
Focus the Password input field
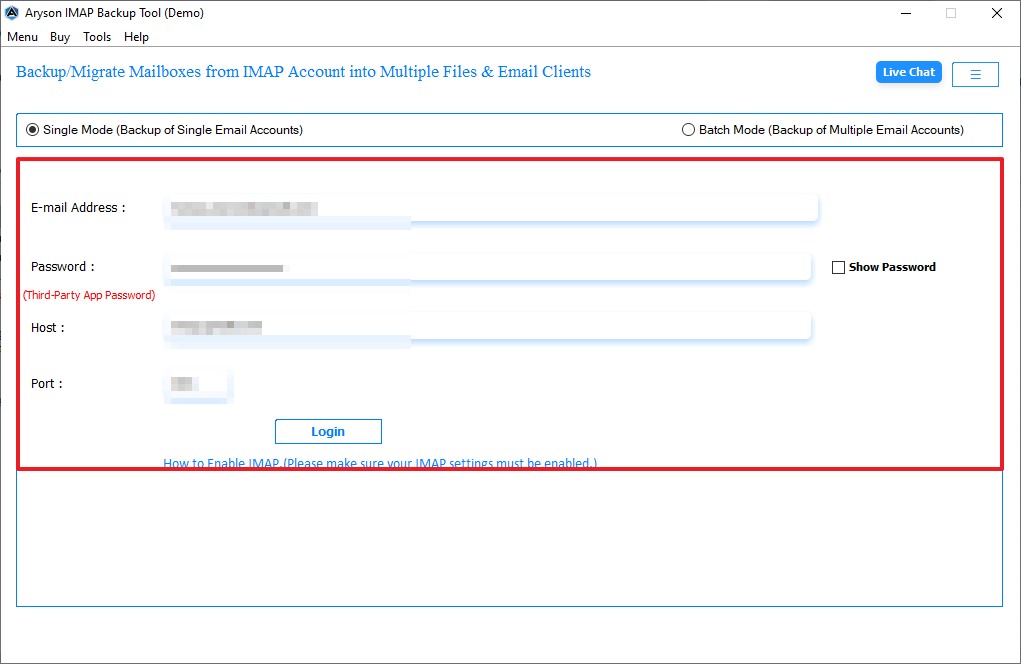pyautogui.click(x=487, y=268)
